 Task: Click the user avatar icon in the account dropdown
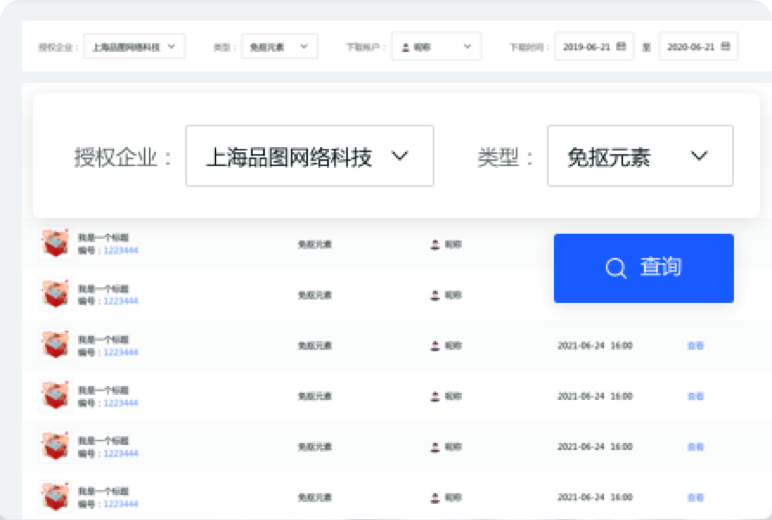tap(406, 47)
